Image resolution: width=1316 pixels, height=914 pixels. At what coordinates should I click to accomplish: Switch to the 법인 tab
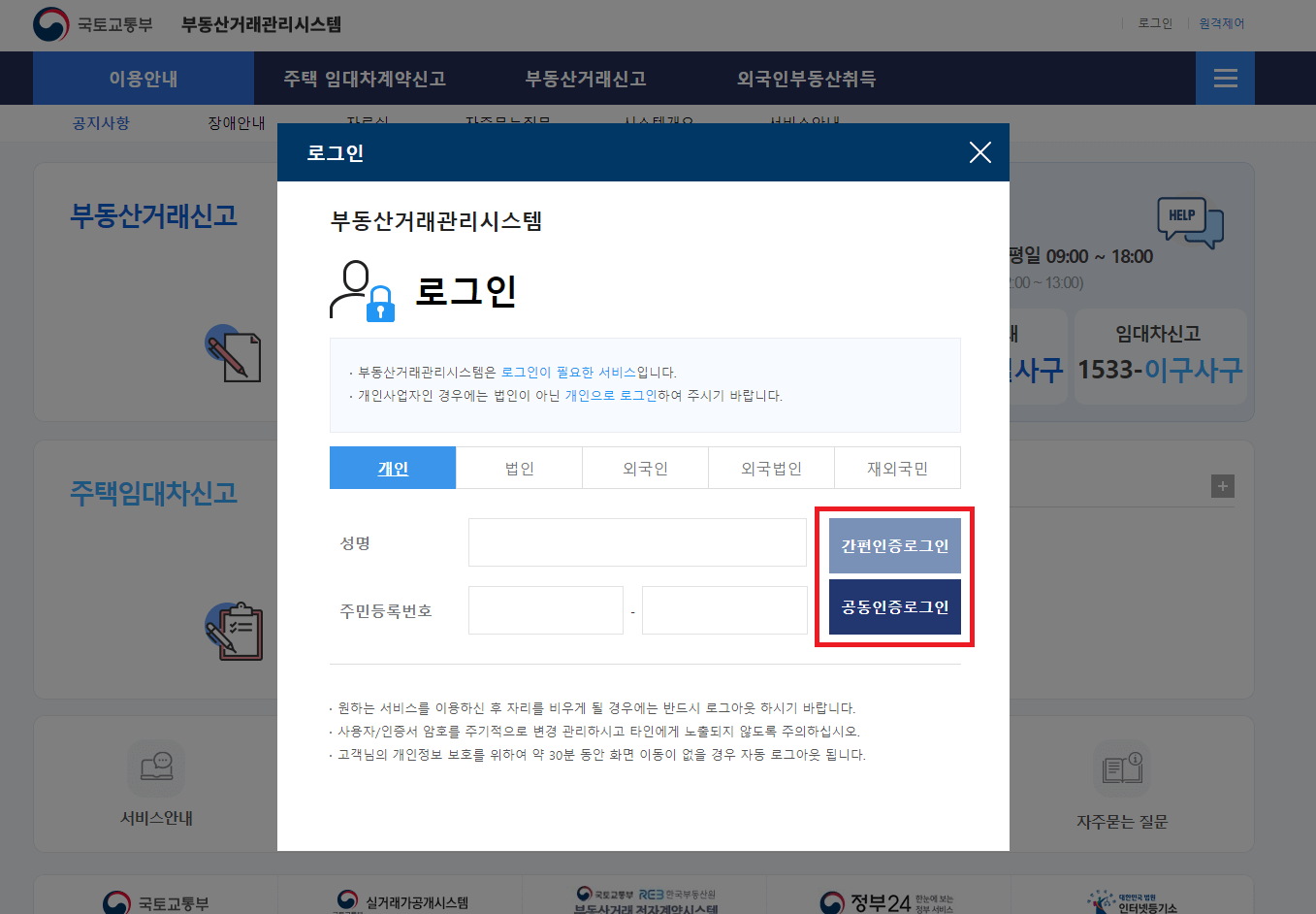(519, 467)
